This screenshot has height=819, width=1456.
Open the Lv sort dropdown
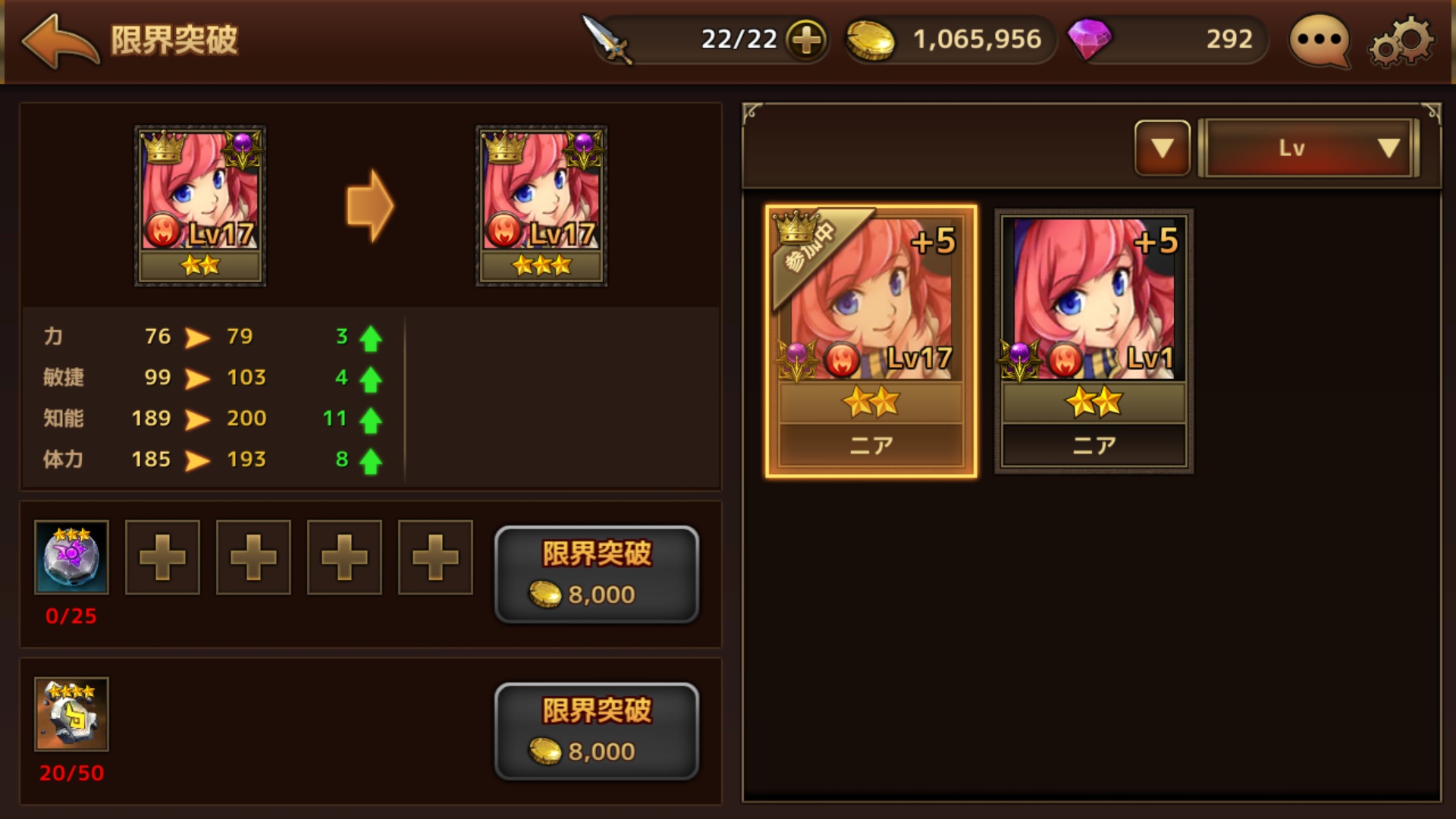point(1309,148)
